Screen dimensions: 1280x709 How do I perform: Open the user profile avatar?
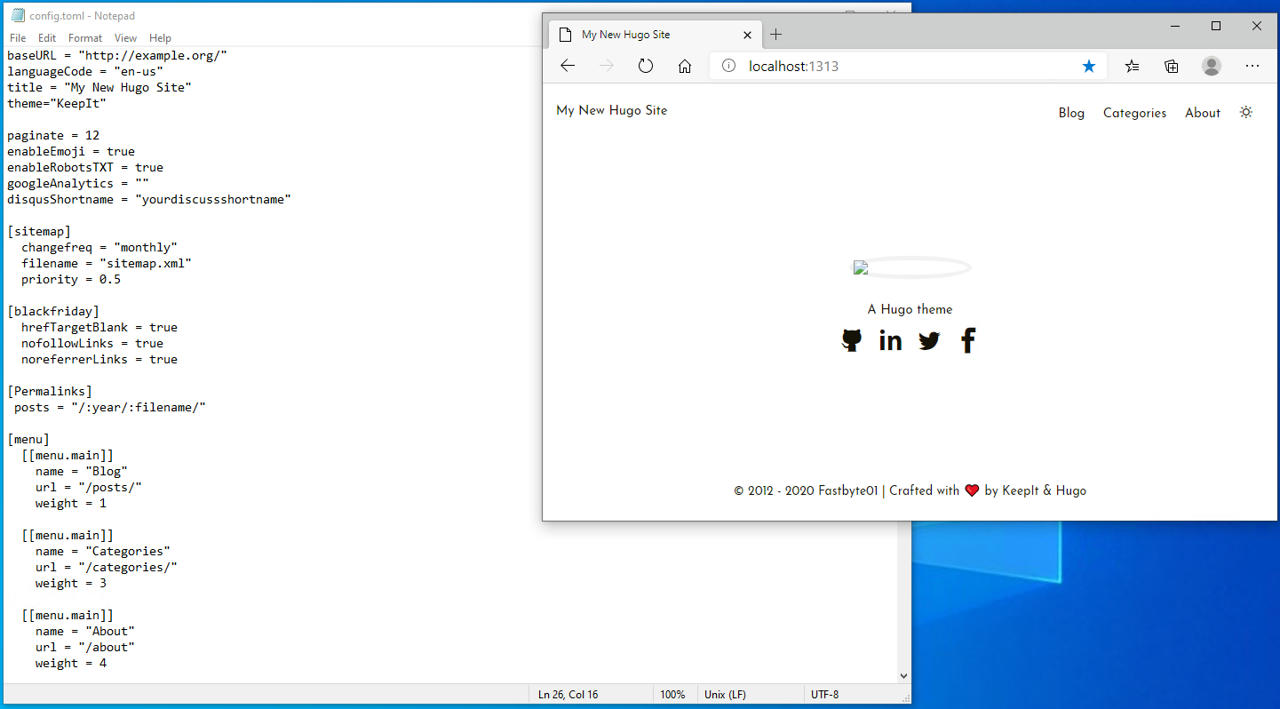point(1211,66)
